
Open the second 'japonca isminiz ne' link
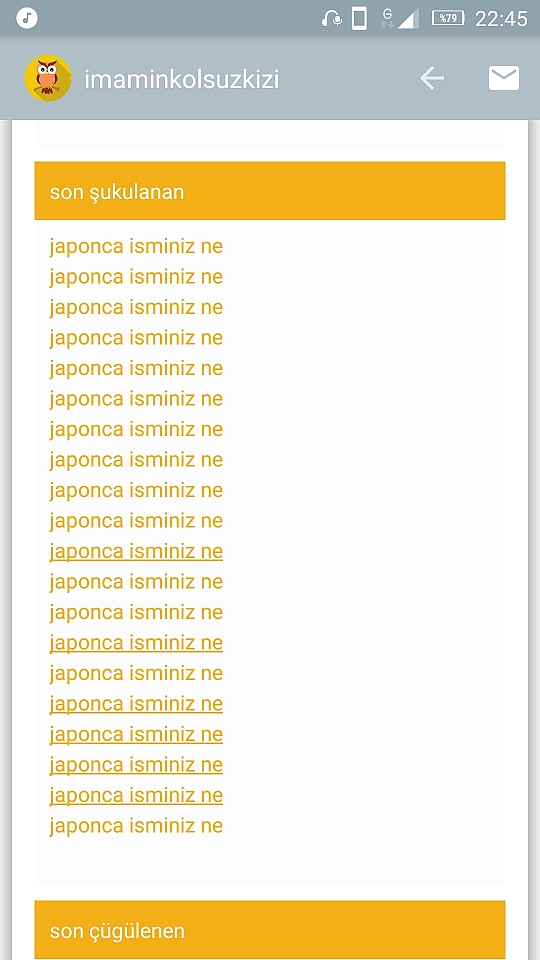coord(136,277)
